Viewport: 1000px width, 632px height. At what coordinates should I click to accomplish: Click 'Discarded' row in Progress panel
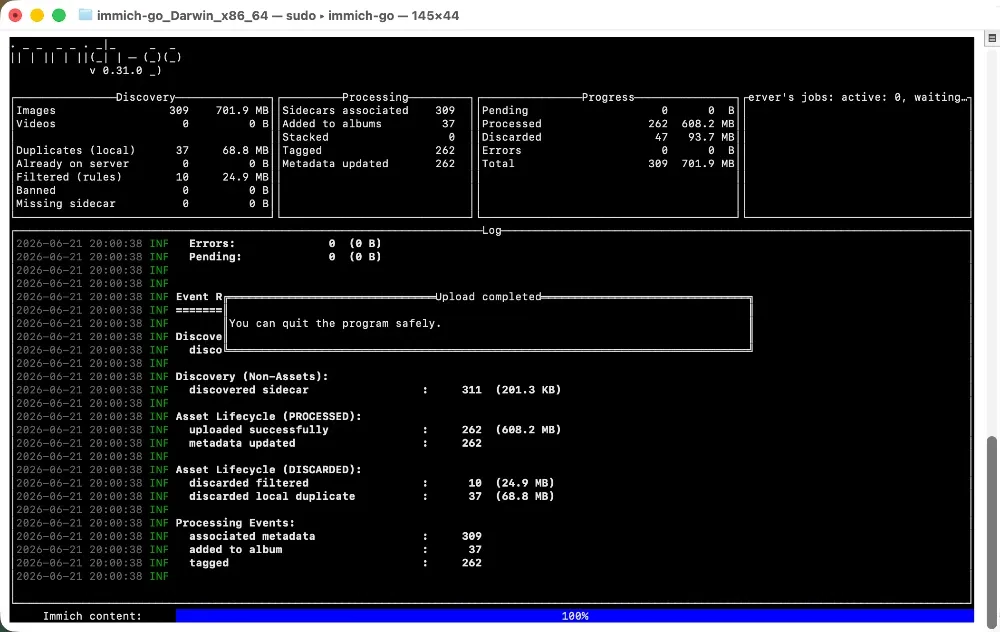[608, 137]
